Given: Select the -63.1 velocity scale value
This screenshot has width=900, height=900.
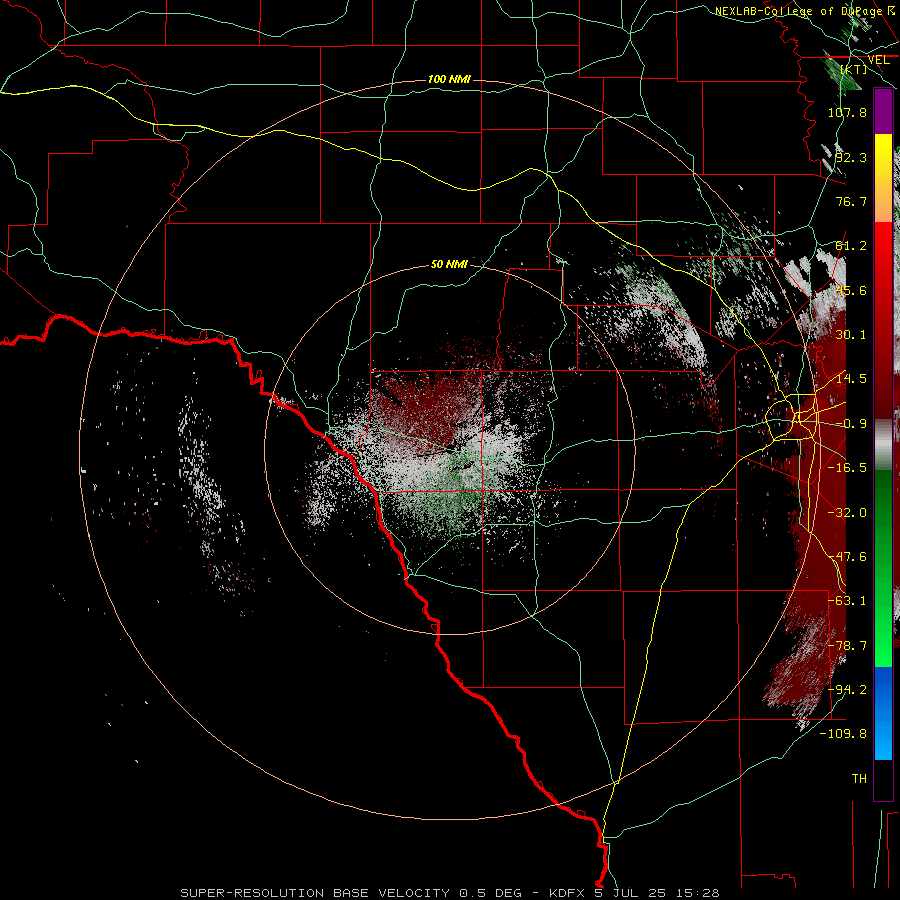Looking at the screenshot, I should (847, 601).
